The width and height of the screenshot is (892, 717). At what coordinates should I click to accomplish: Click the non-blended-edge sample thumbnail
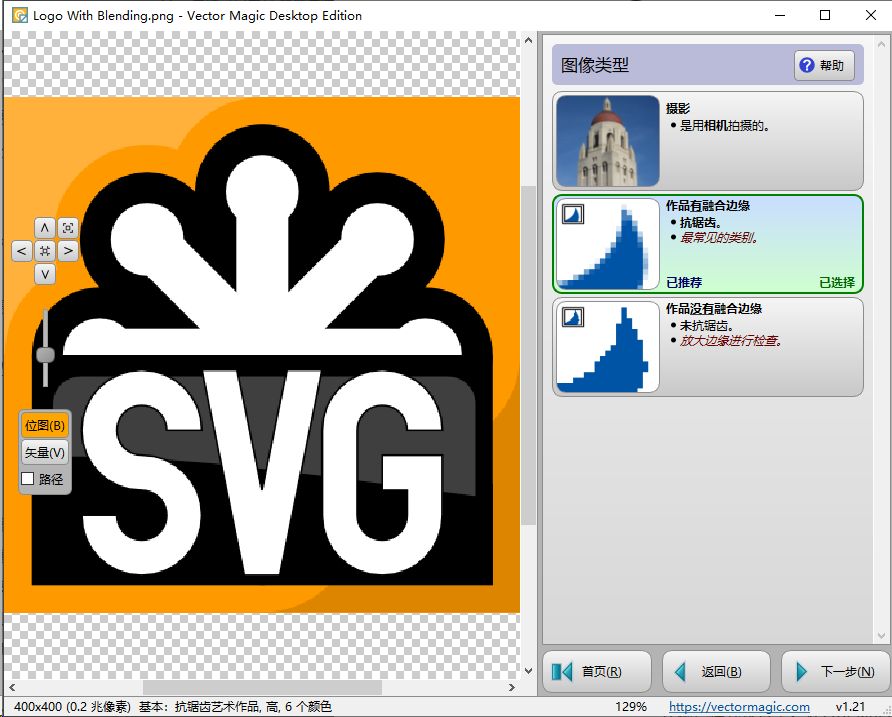coord(608,347)
